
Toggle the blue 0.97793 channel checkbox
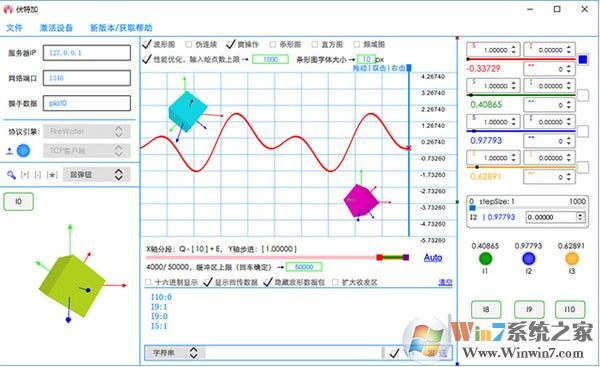click(583, 131)
